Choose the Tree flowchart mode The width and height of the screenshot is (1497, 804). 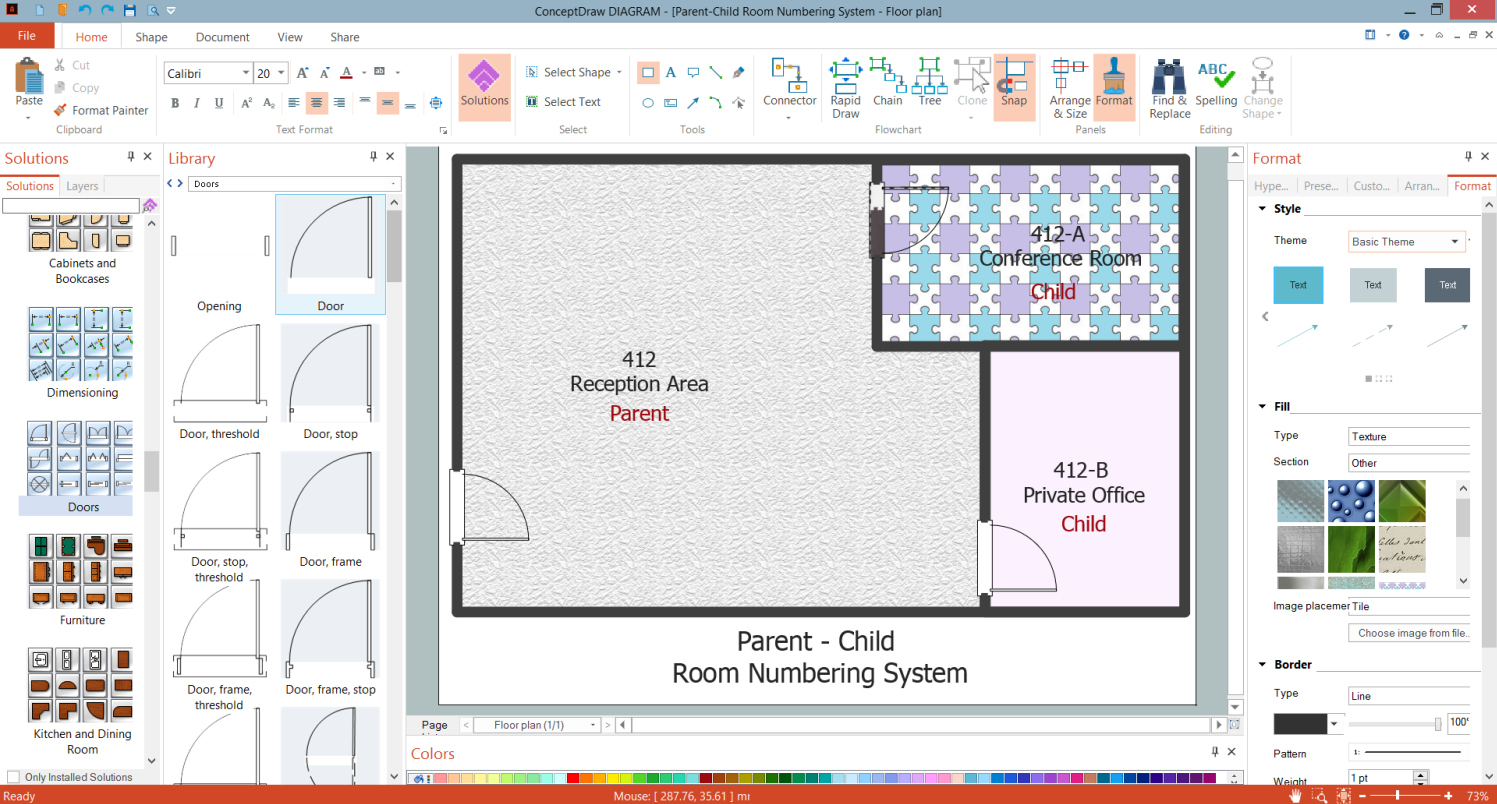pyautogui.click(x=930, y=82)
